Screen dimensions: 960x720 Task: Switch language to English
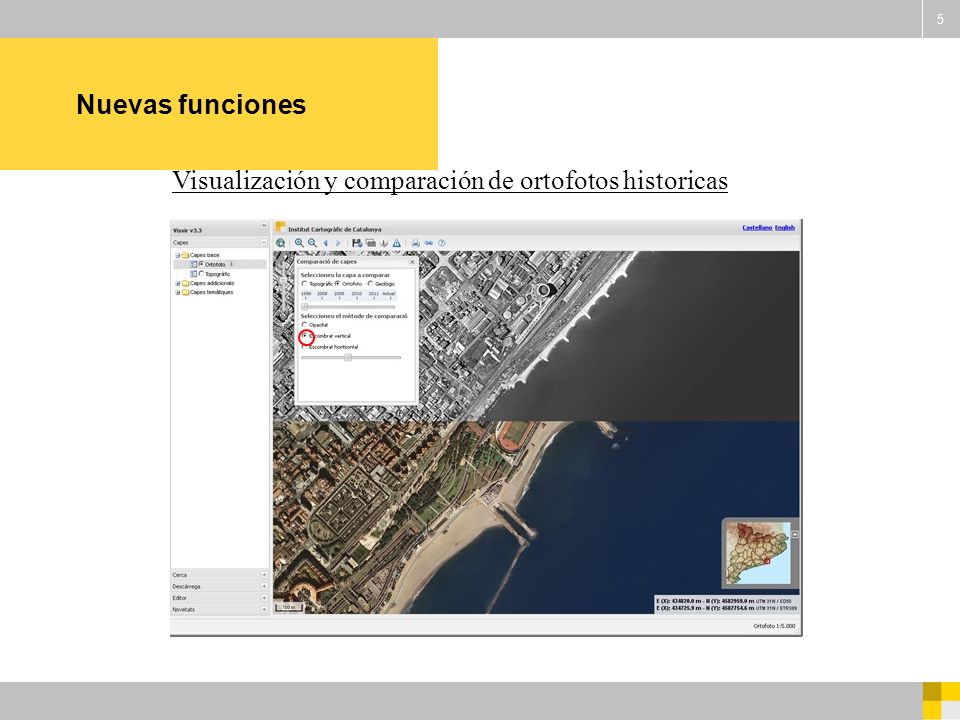(785, 227)
